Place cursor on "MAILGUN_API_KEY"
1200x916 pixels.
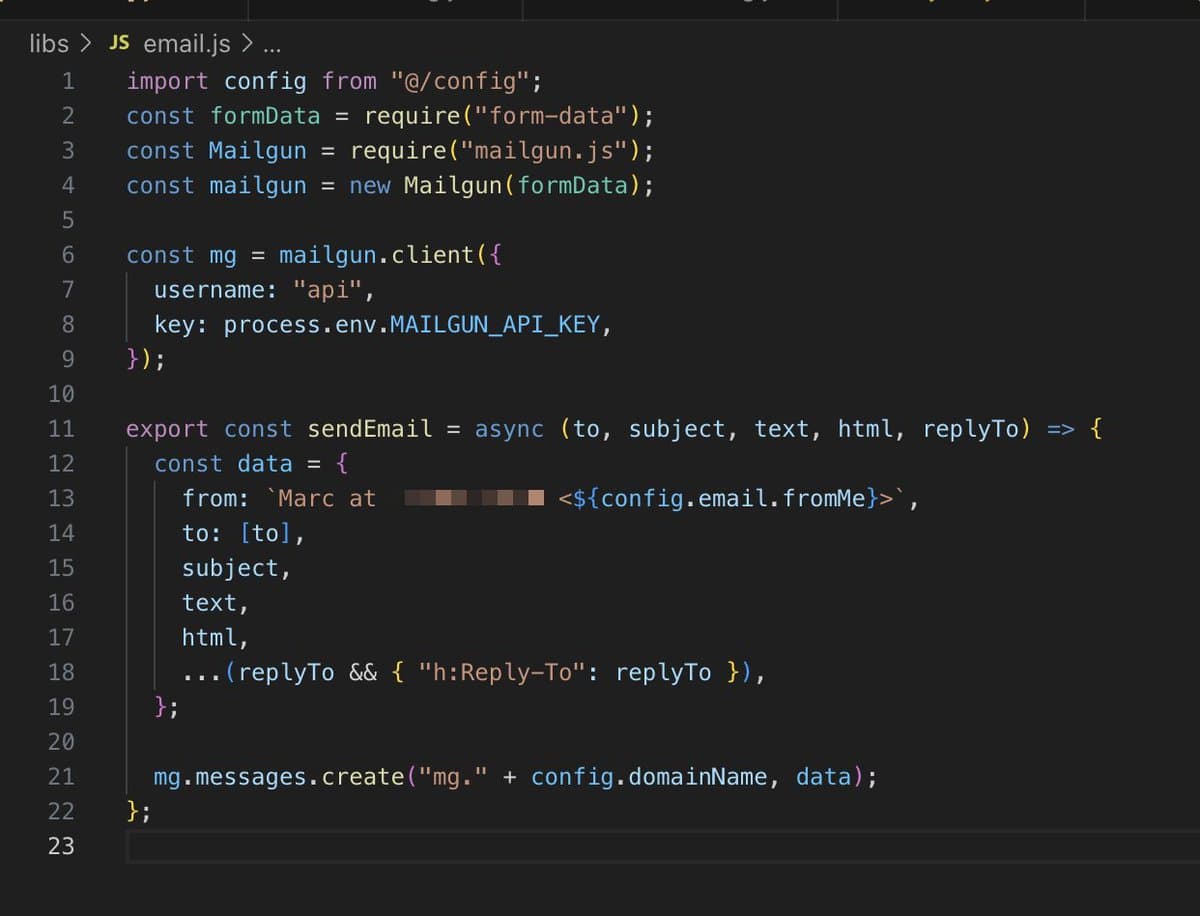[x=495, y=325]
